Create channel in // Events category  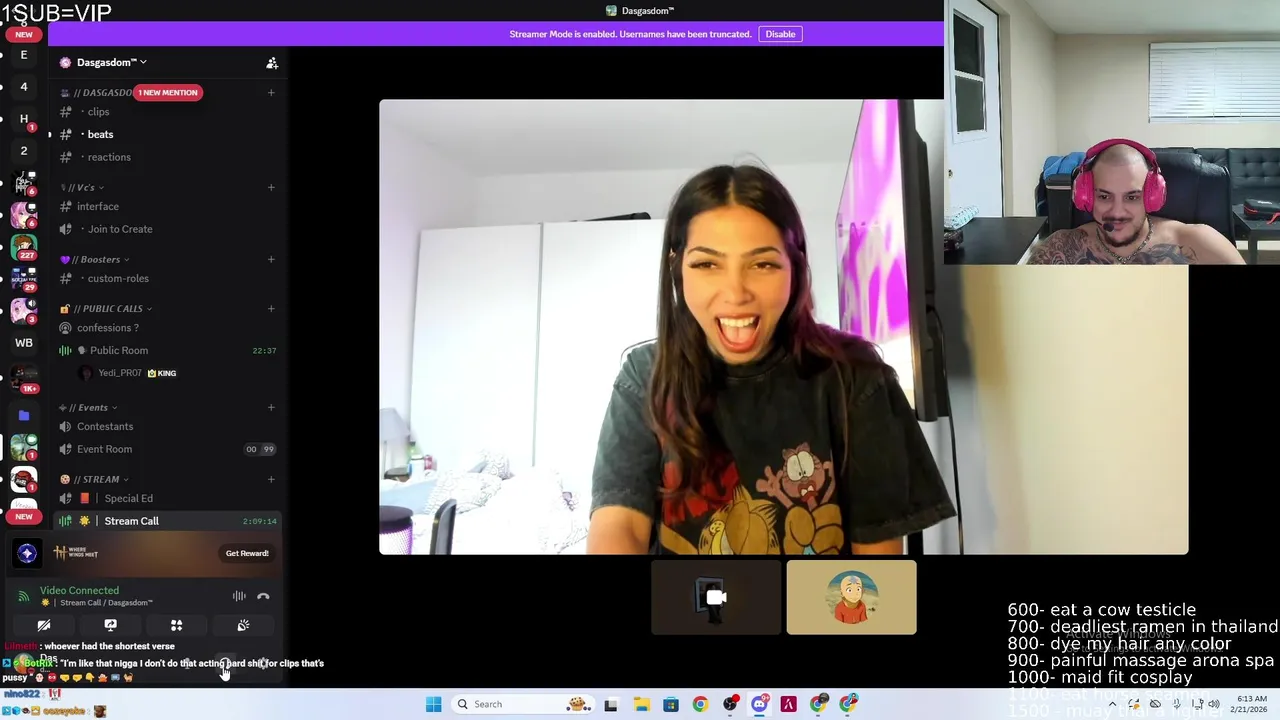point(271,407)
